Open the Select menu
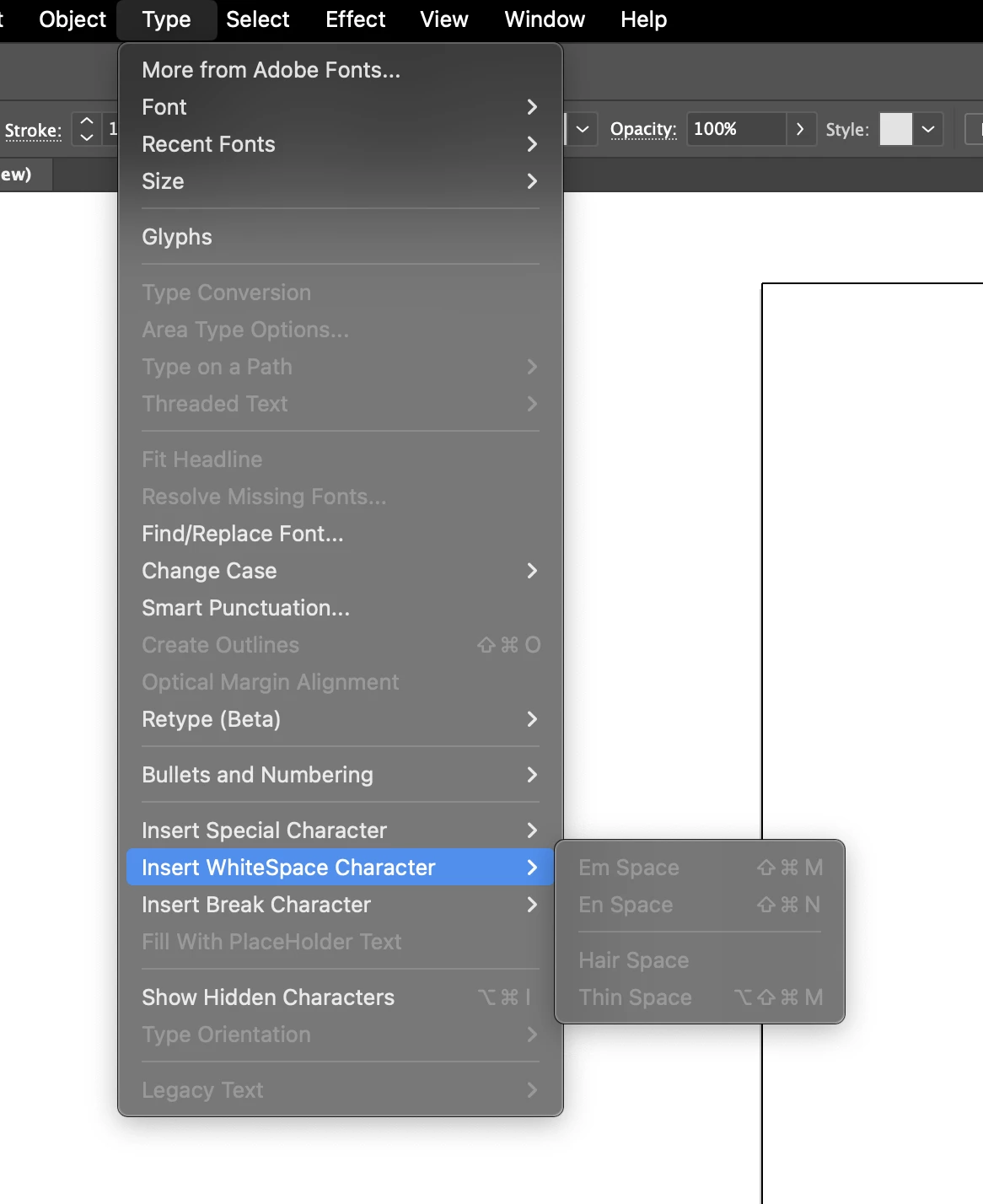983x1204 pixels. click(257, 19)
